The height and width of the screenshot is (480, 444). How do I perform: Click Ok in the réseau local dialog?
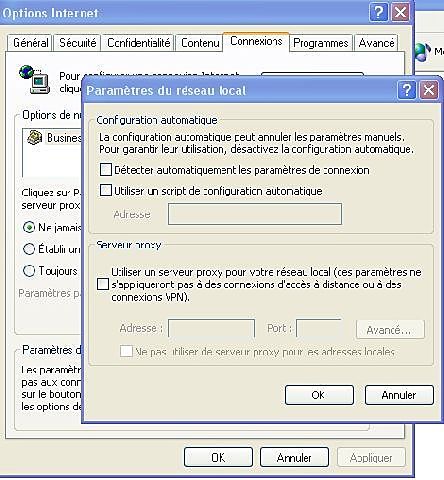[319, 395]
